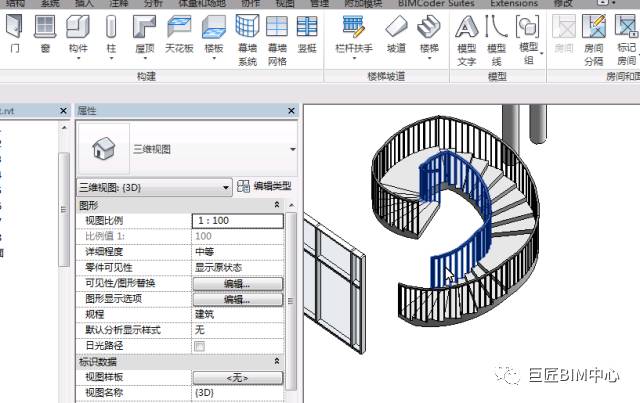
Task: Open the Floor (楼板) dropdown arrow
Action: click(x=213, y=58)
